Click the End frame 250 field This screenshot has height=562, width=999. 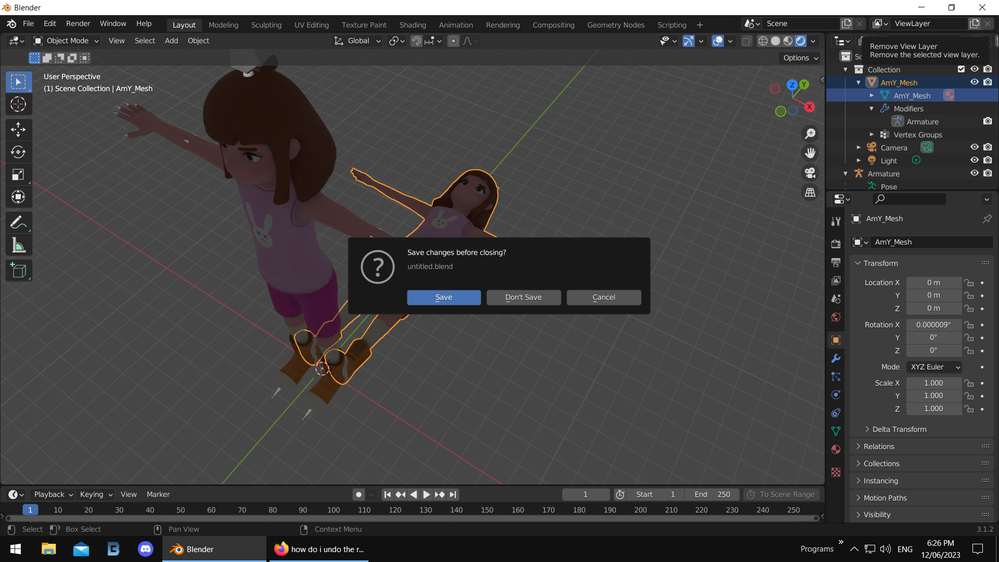(712, 494)
